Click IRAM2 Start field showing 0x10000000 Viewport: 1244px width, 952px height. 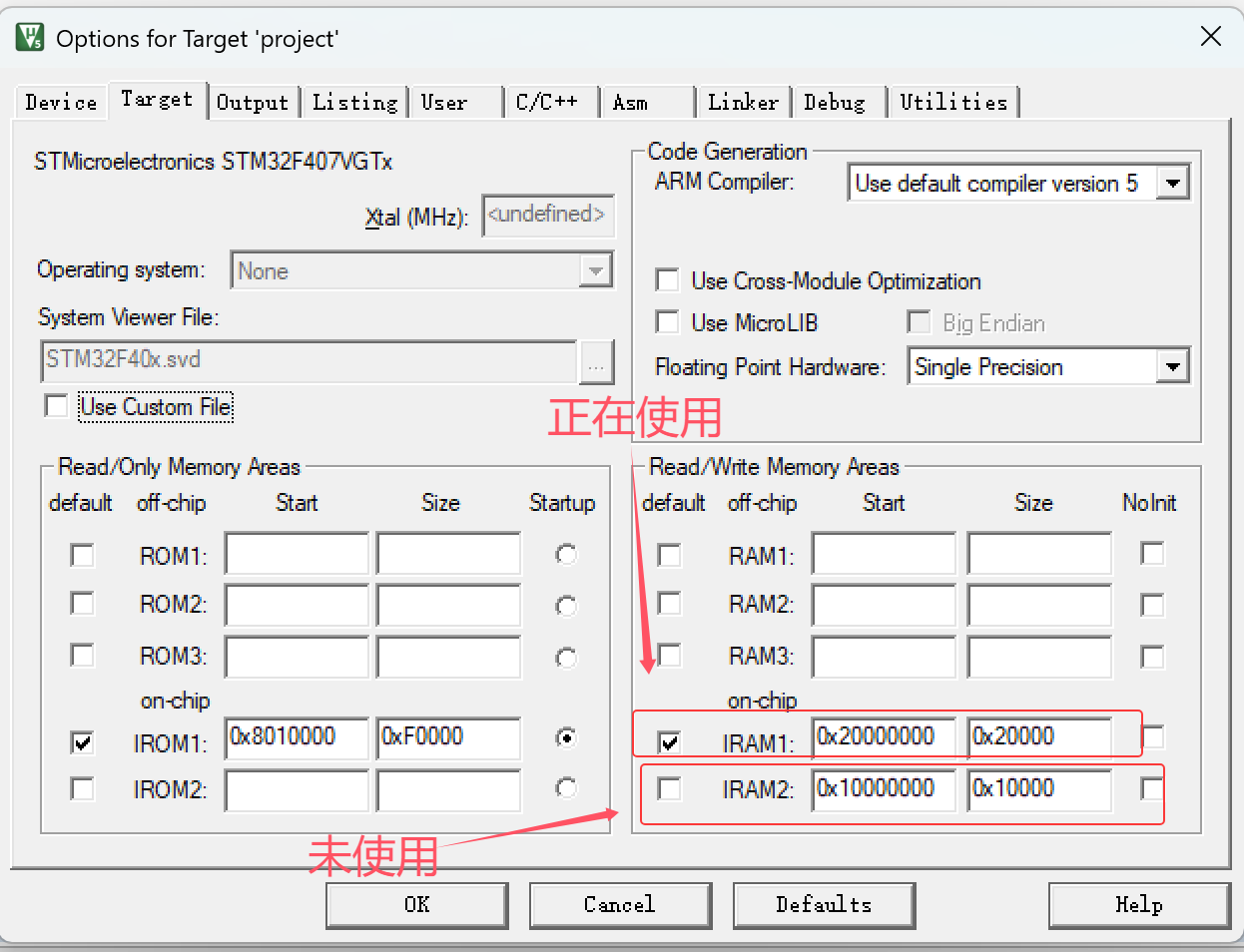(x=884, y=790)
